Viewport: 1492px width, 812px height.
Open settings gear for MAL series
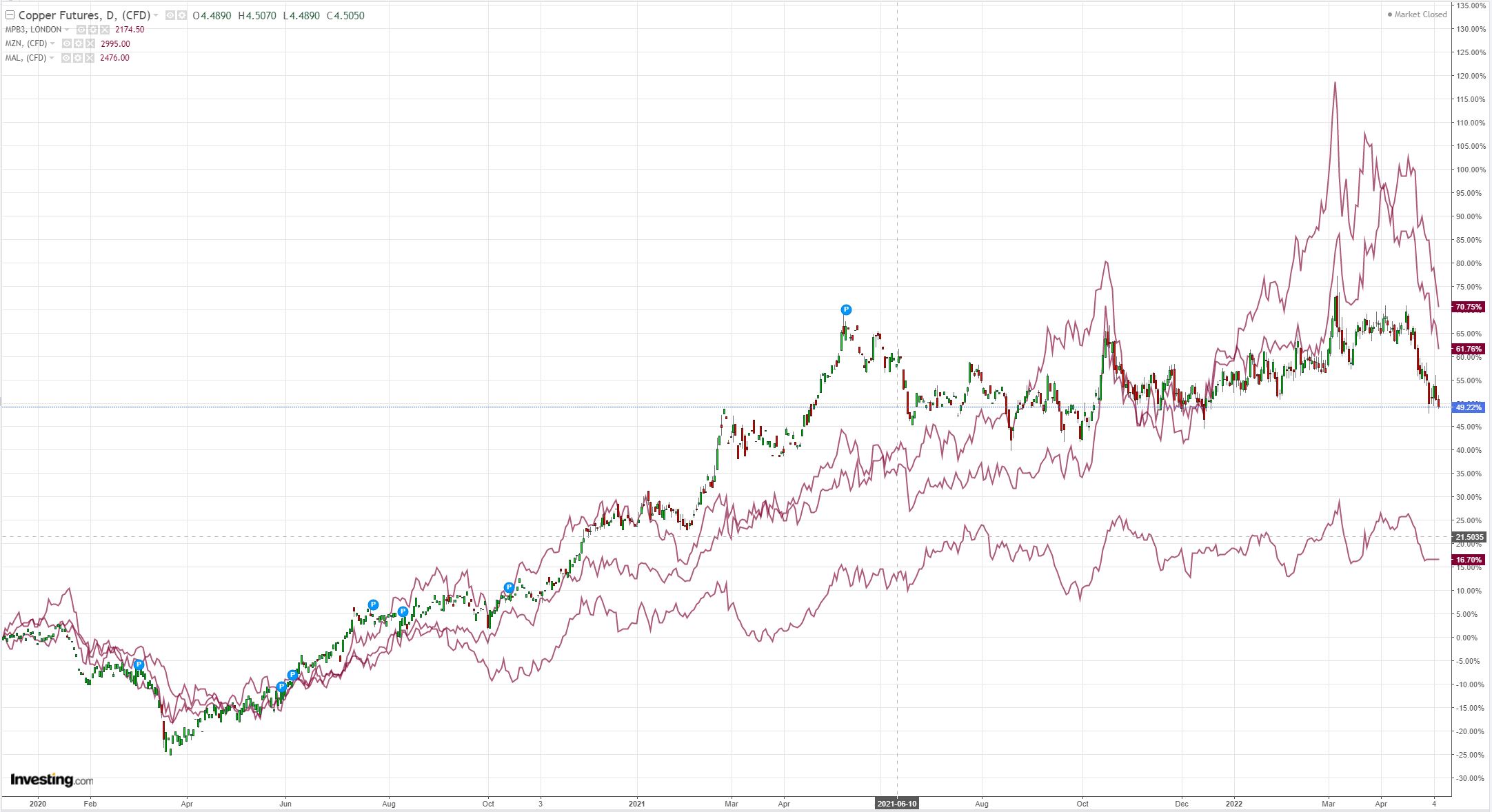click(x=78, y=58)
